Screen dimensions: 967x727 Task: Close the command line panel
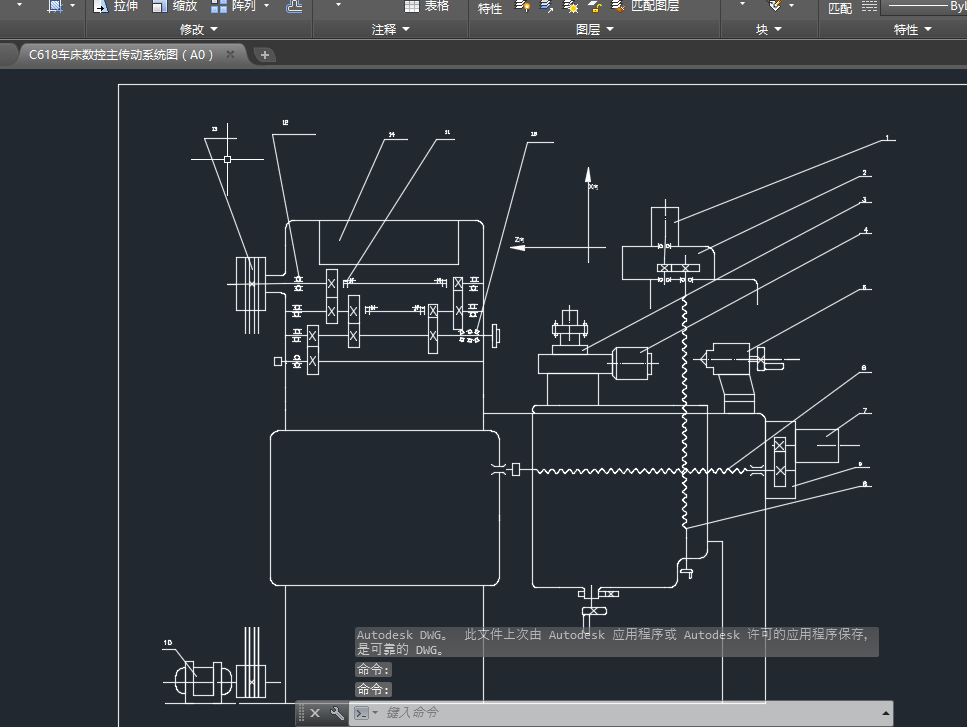(x=314, y=713)
